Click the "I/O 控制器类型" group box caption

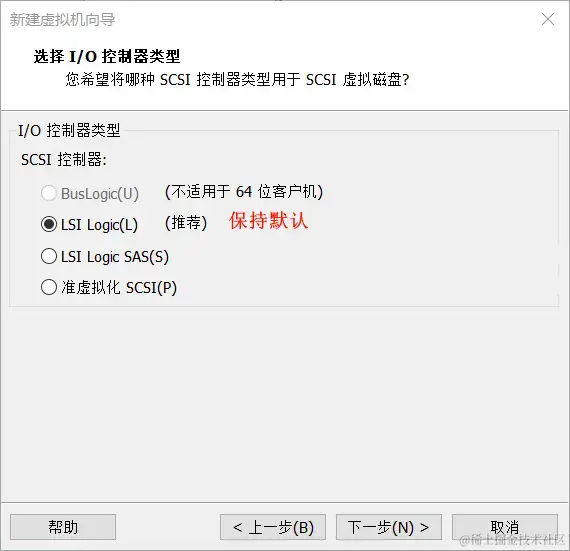coord(69,130)
